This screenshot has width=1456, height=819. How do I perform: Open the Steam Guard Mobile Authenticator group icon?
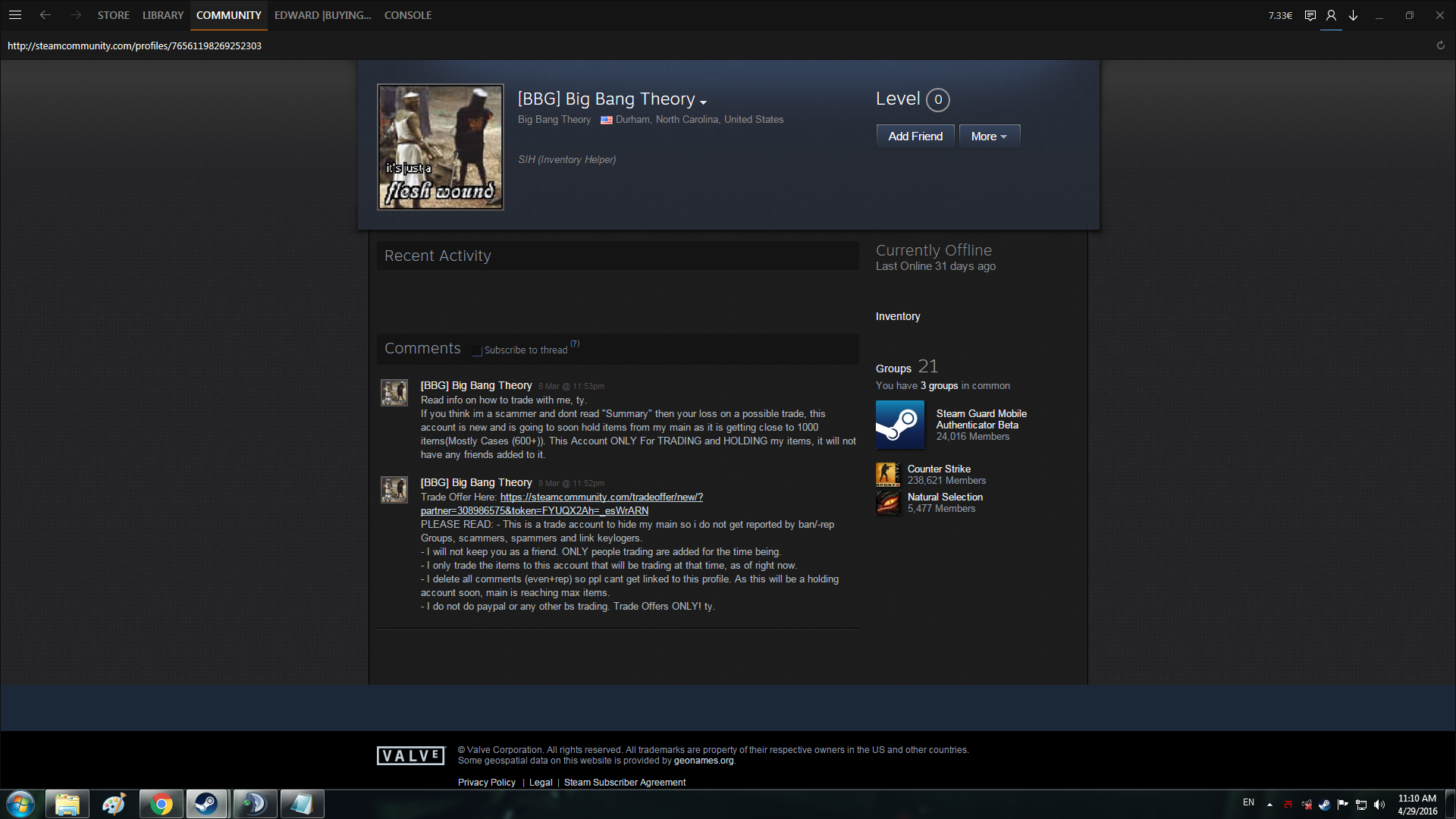[x=899, y=425]
